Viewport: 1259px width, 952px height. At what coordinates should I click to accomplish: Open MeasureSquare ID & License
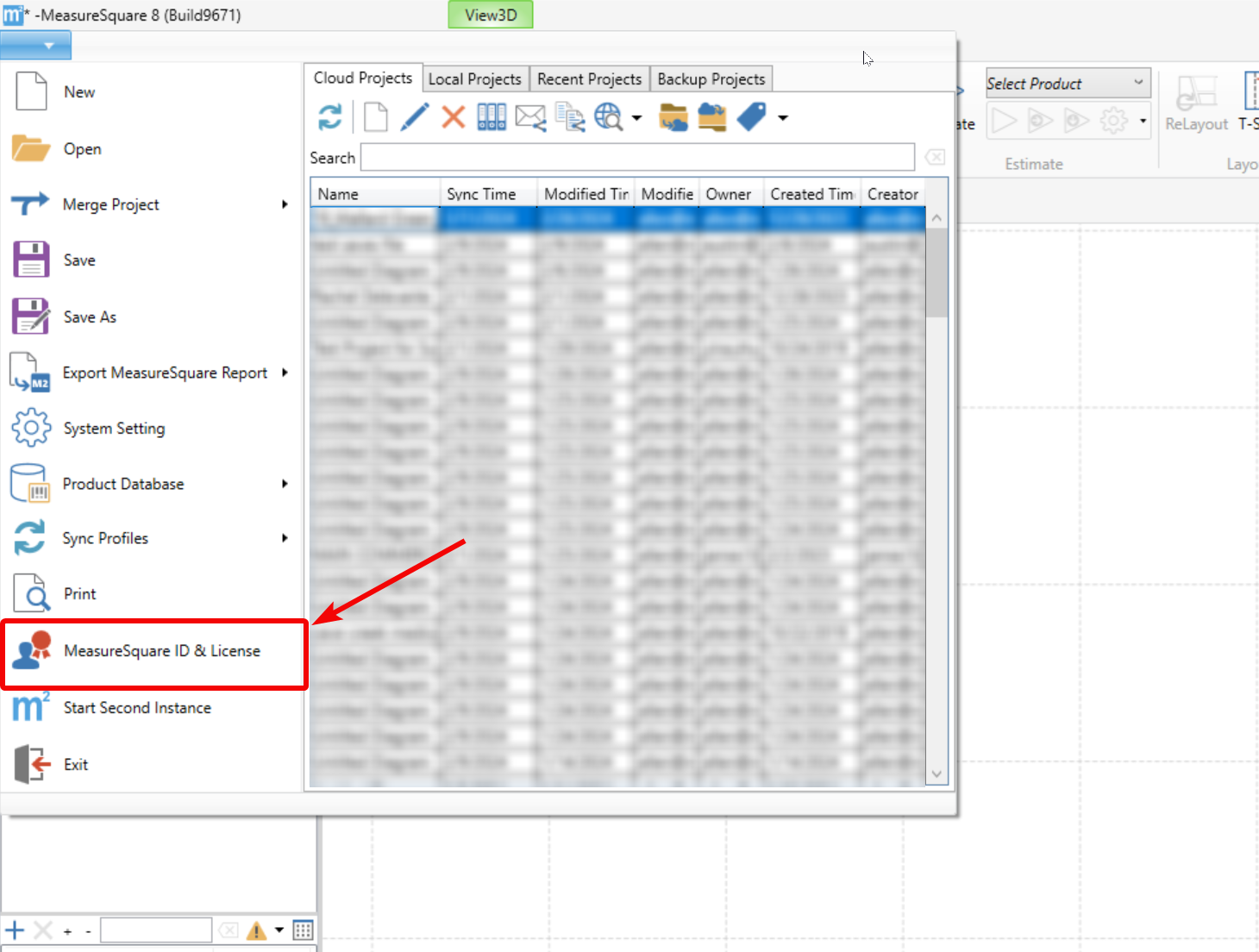click(154, 651)
